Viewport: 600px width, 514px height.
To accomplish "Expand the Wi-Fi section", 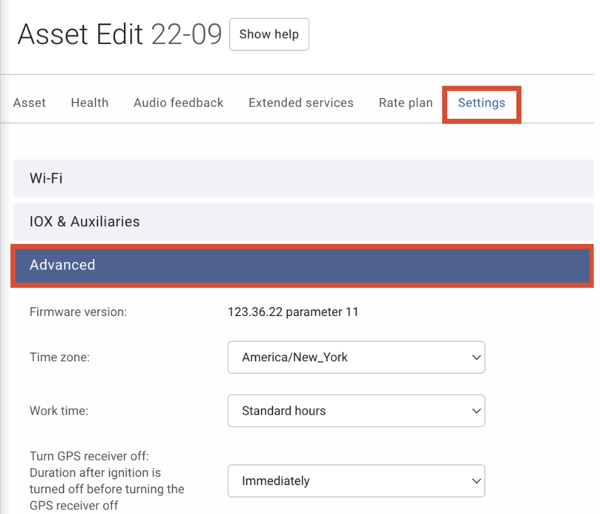I will [x=303, y=178].
